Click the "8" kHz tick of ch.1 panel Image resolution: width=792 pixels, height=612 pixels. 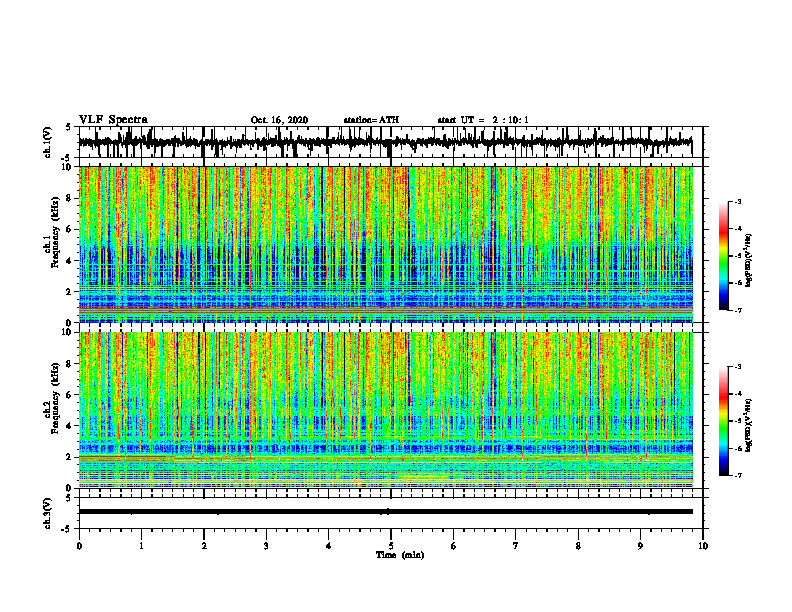click(70, 198)
